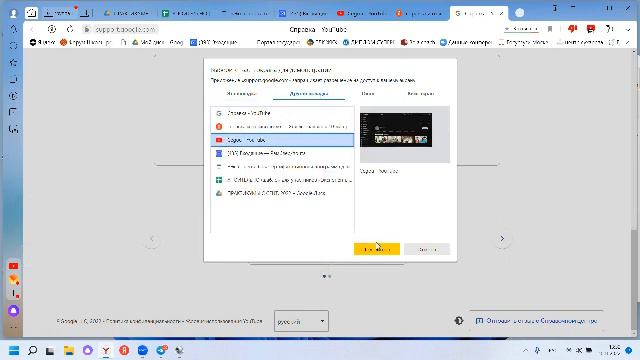The height and width of the screenshot is (360, 640).
Task: Open the language dropdown in the footer
Action: tap(301, 321)
